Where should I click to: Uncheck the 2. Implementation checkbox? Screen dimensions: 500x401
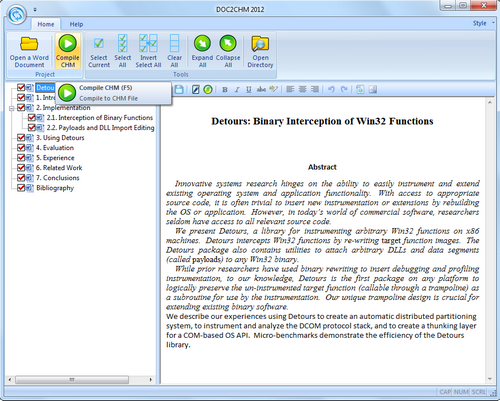click(x=21, y=107)
